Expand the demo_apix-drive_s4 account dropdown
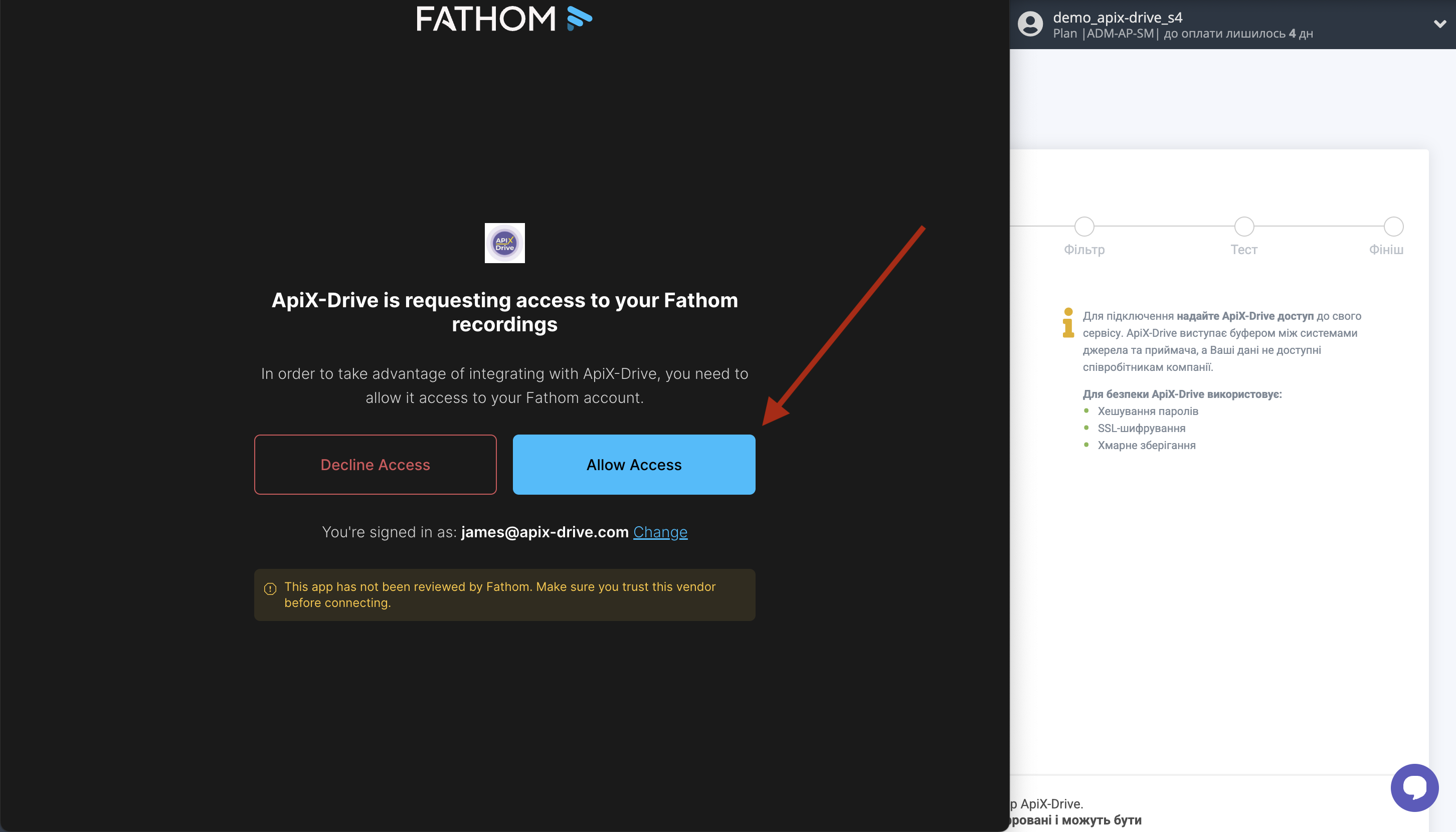1456x832 pixels. [x=1439, y=24]
